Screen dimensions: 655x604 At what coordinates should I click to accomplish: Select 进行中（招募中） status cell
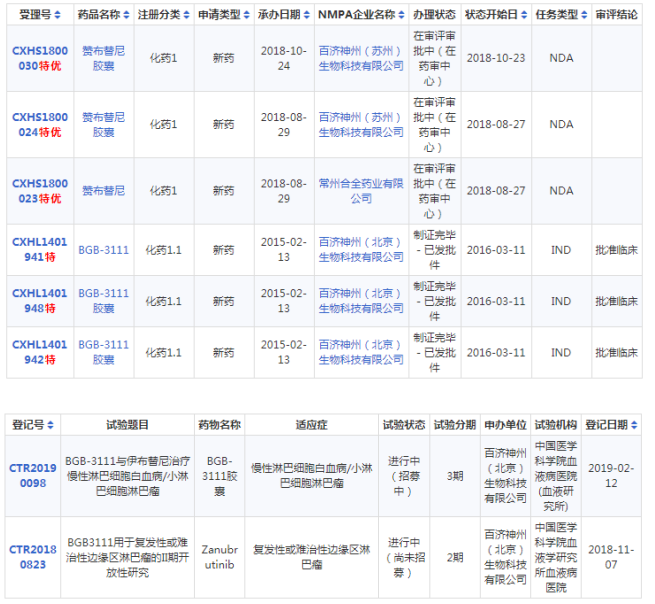point(404,476)
